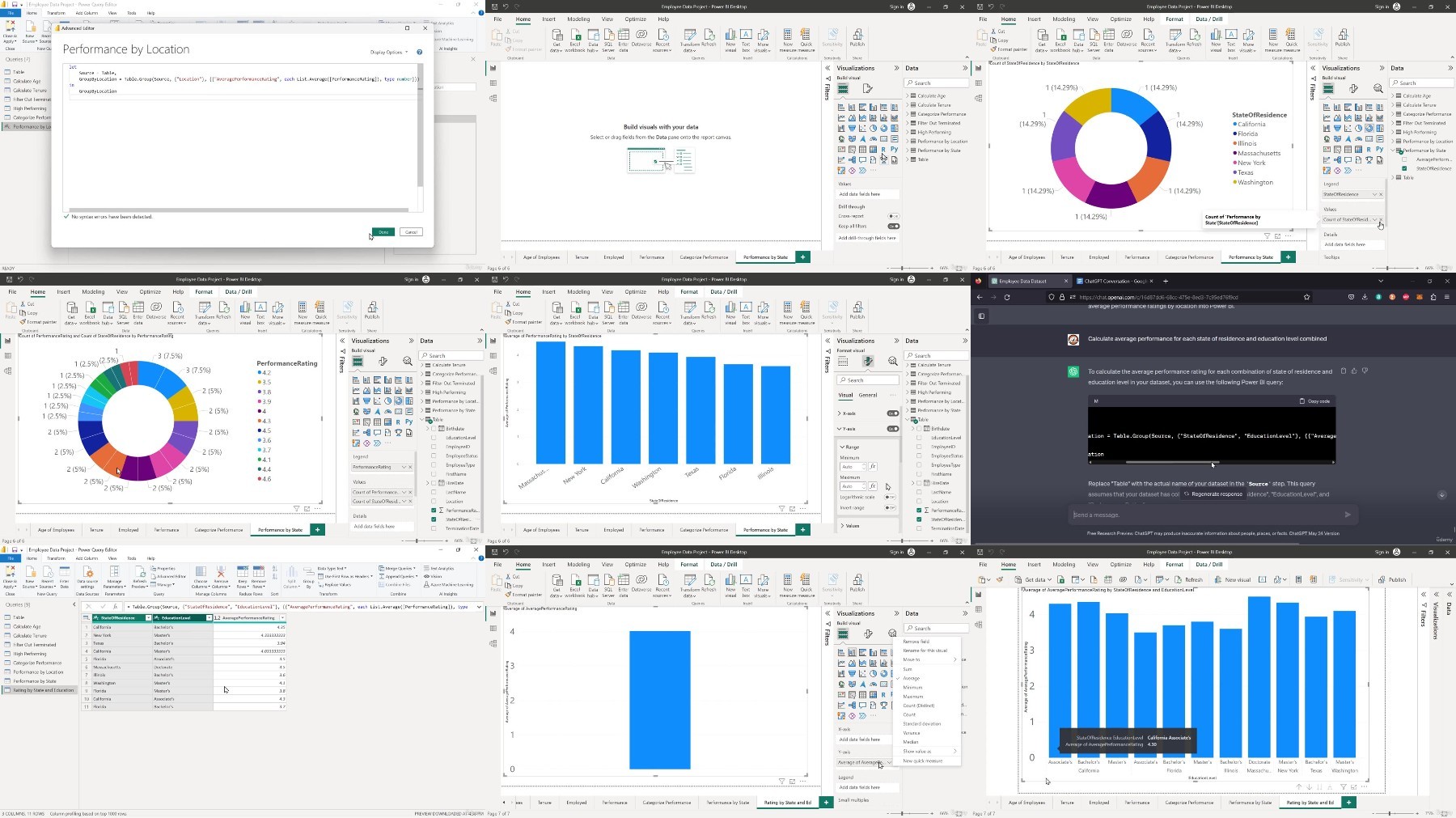Open the Show value as submenu
The height and width of the screenshot is (818, 1456).
(x=929, y=751)
